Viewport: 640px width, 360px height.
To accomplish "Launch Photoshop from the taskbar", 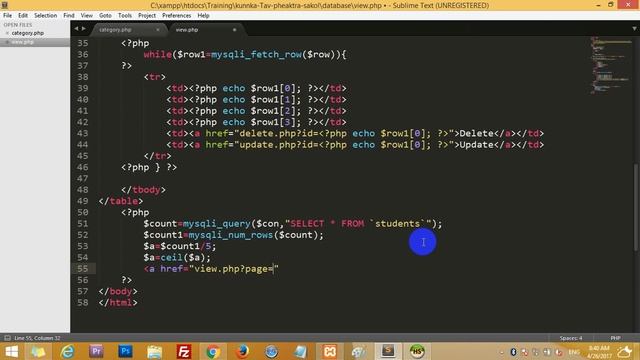I will (125, 351).
